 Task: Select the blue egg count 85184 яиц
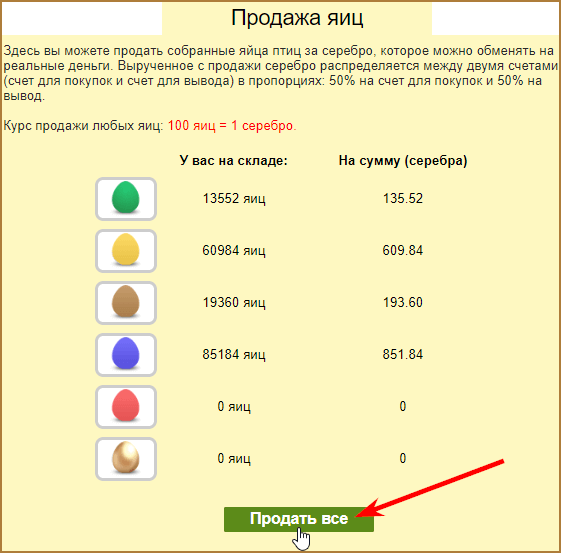pos(234,354)
